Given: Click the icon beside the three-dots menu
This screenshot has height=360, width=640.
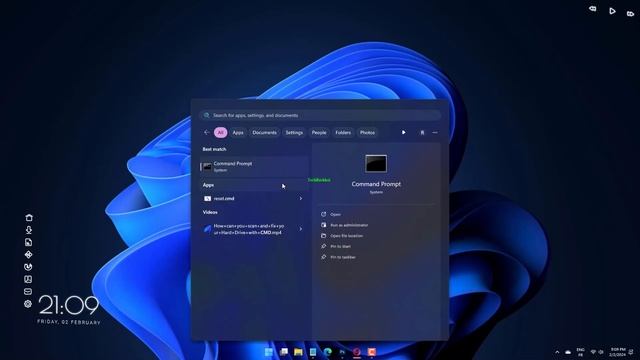Looking at the screenshot, I should point(422,133).
